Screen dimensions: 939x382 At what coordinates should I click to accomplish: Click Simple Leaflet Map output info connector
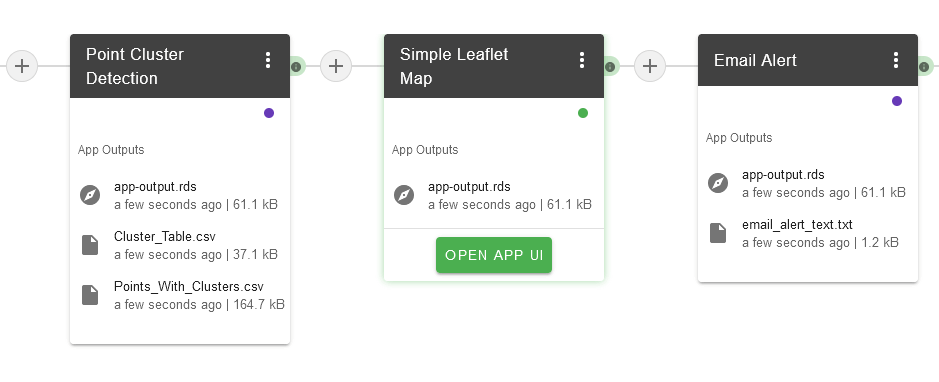click(x=610, y=66)
